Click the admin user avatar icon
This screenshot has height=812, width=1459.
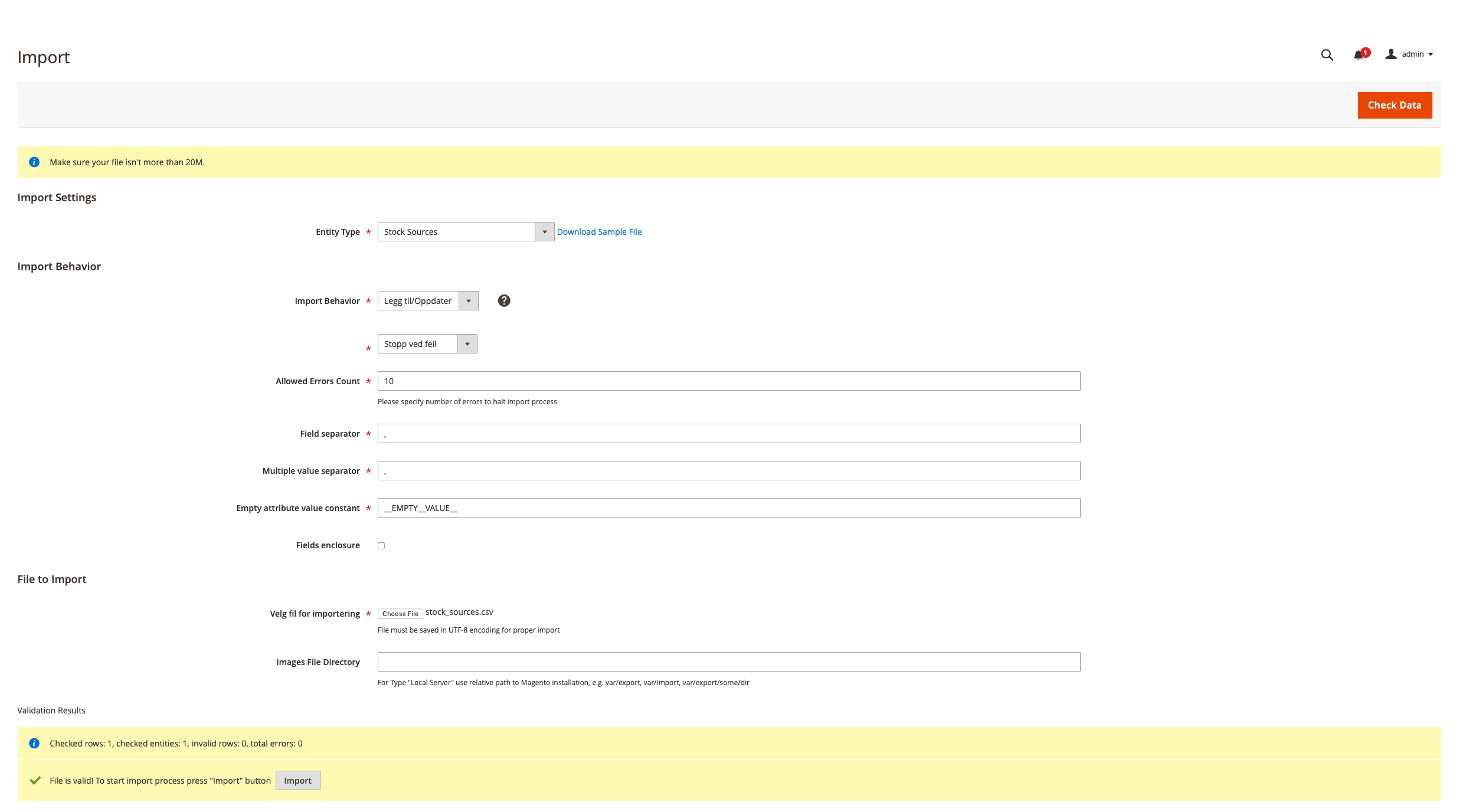(x=1391, y=54)
